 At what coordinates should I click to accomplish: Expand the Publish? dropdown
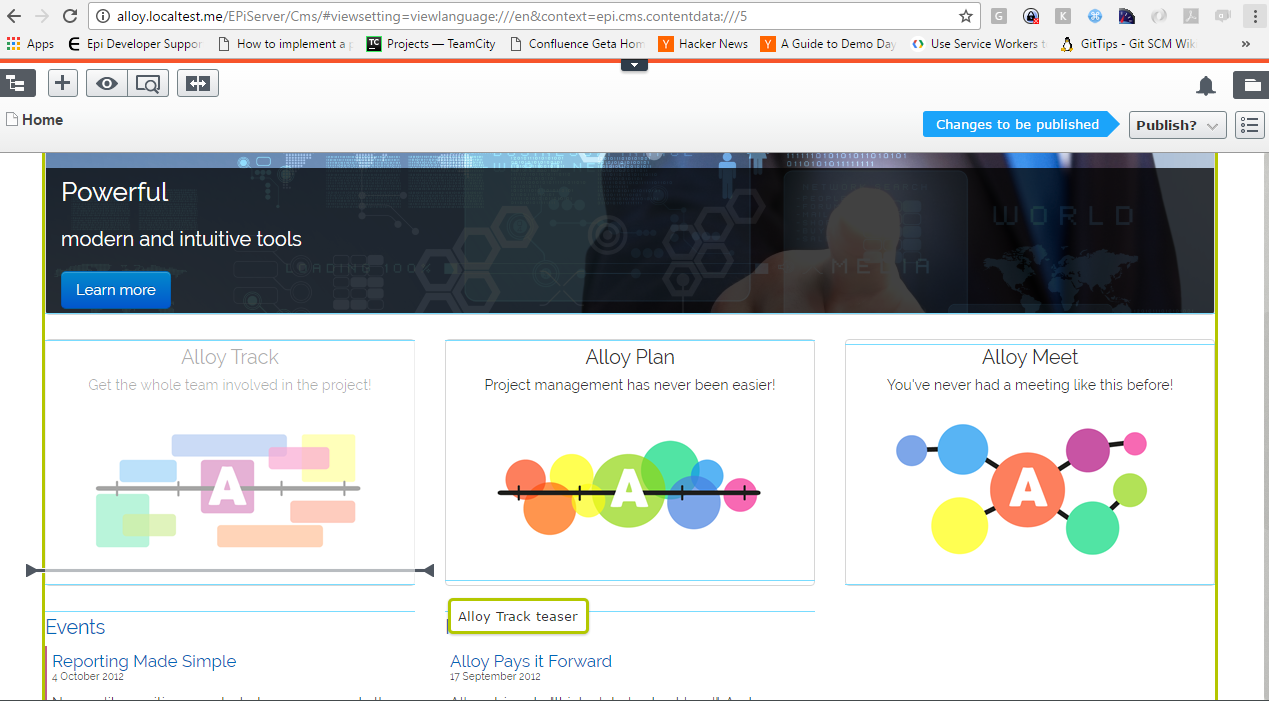(x=1178, y=125)
